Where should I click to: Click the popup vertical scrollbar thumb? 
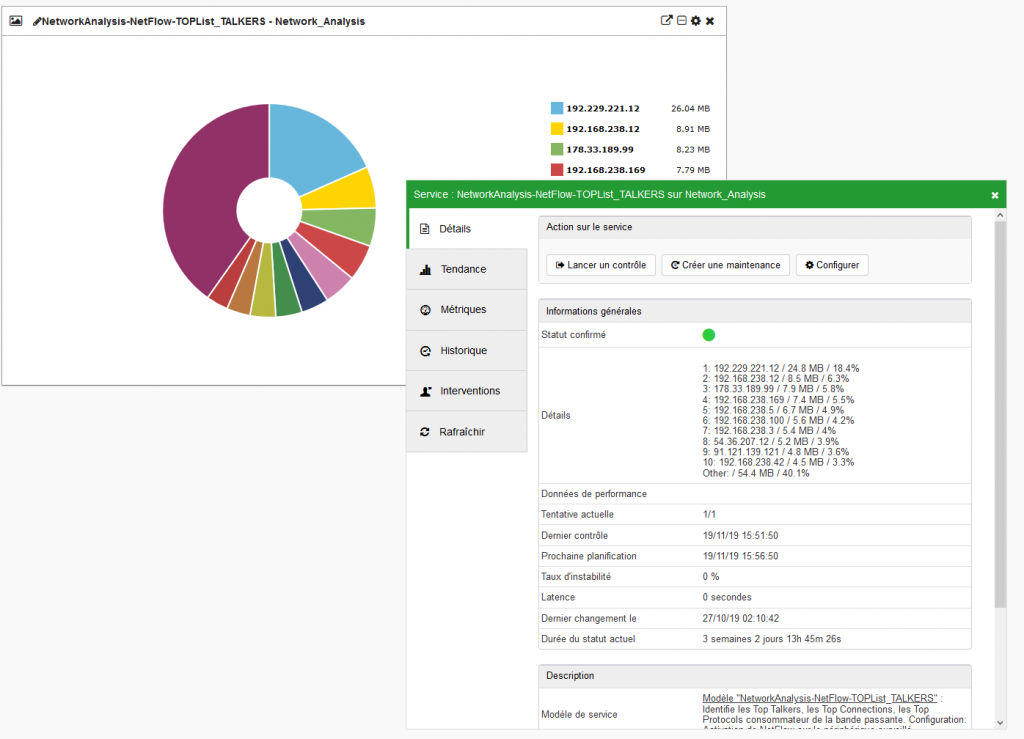(1000, 415)
